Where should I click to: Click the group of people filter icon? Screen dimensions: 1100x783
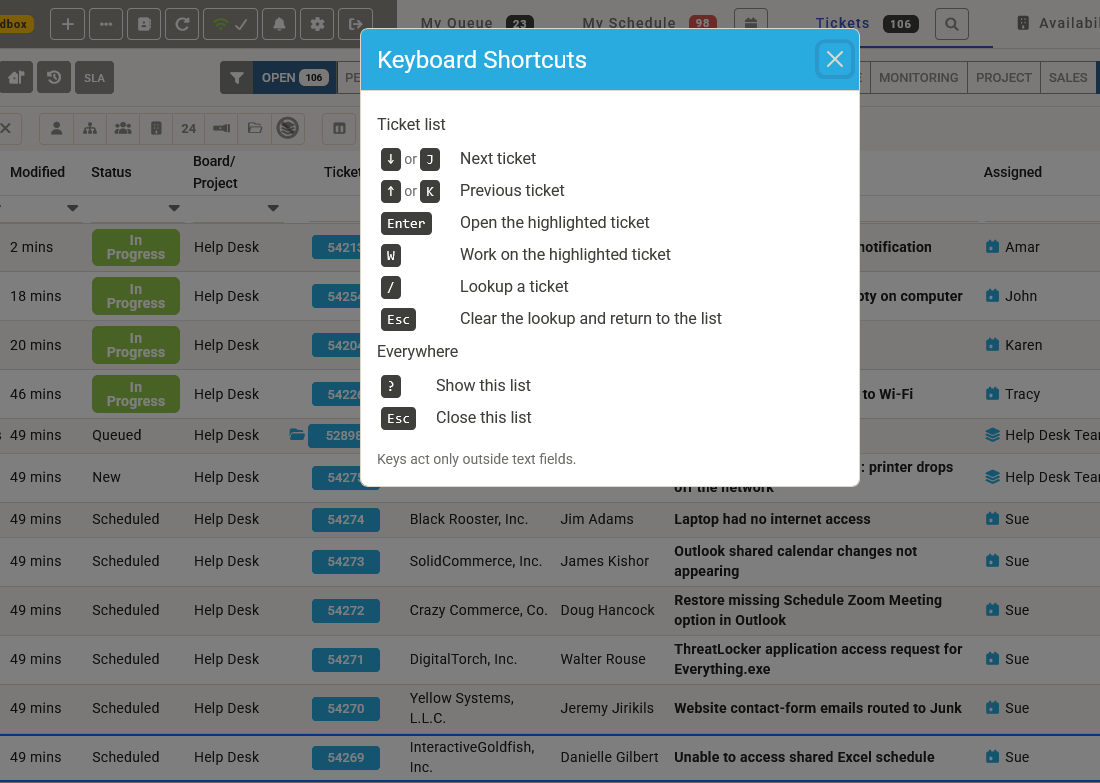[x=123, y=128]
